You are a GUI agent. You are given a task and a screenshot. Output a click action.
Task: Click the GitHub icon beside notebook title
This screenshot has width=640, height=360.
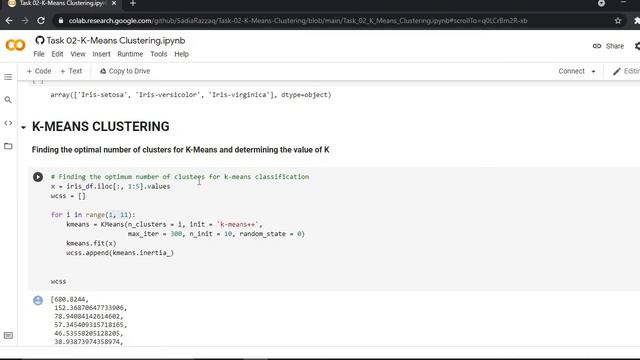pos(40,40)
